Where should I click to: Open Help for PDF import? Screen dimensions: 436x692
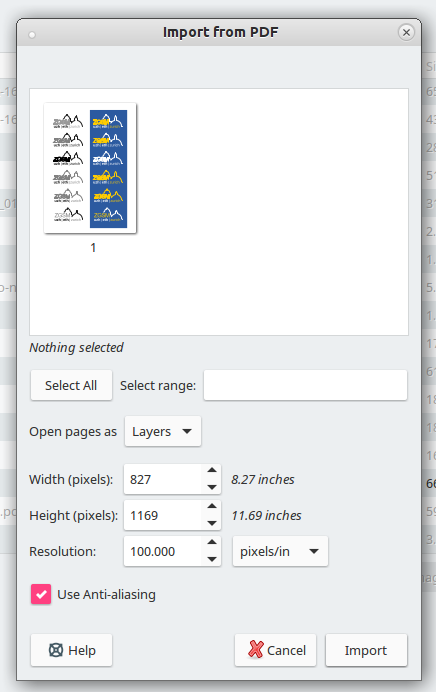(71, 650)
